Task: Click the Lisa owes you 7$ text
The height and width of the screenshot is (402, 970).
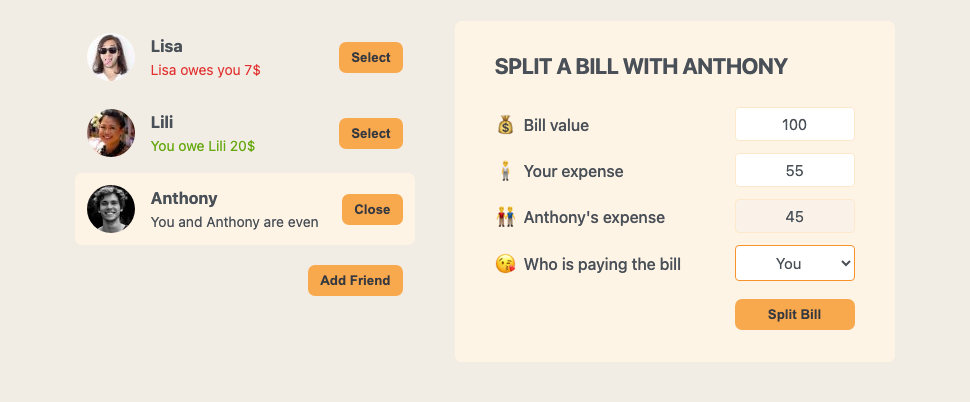Action: coord(205,71)
